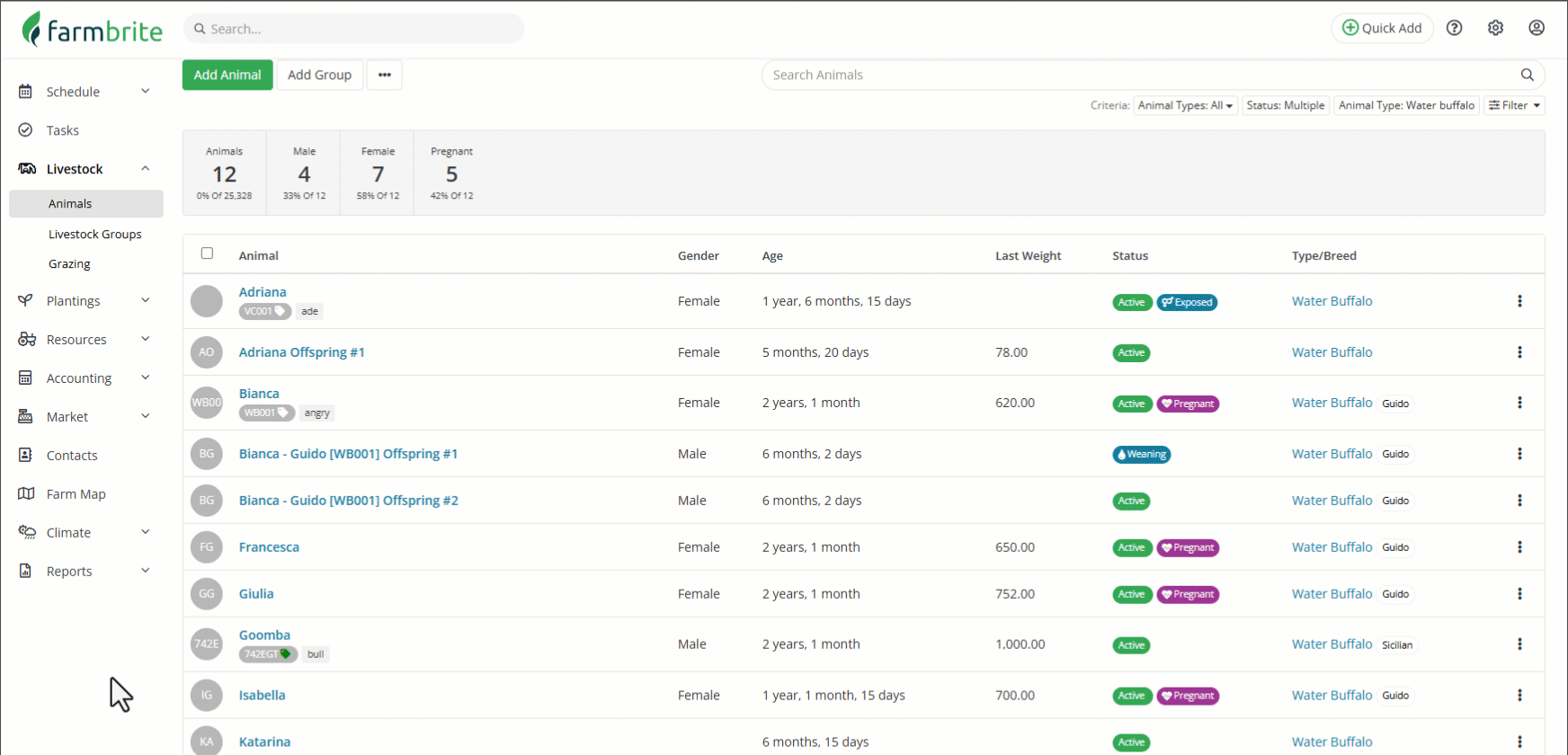1568x755 pixels.
Task: Toggle the select-all animals checkbox
Action: (207, 253)
